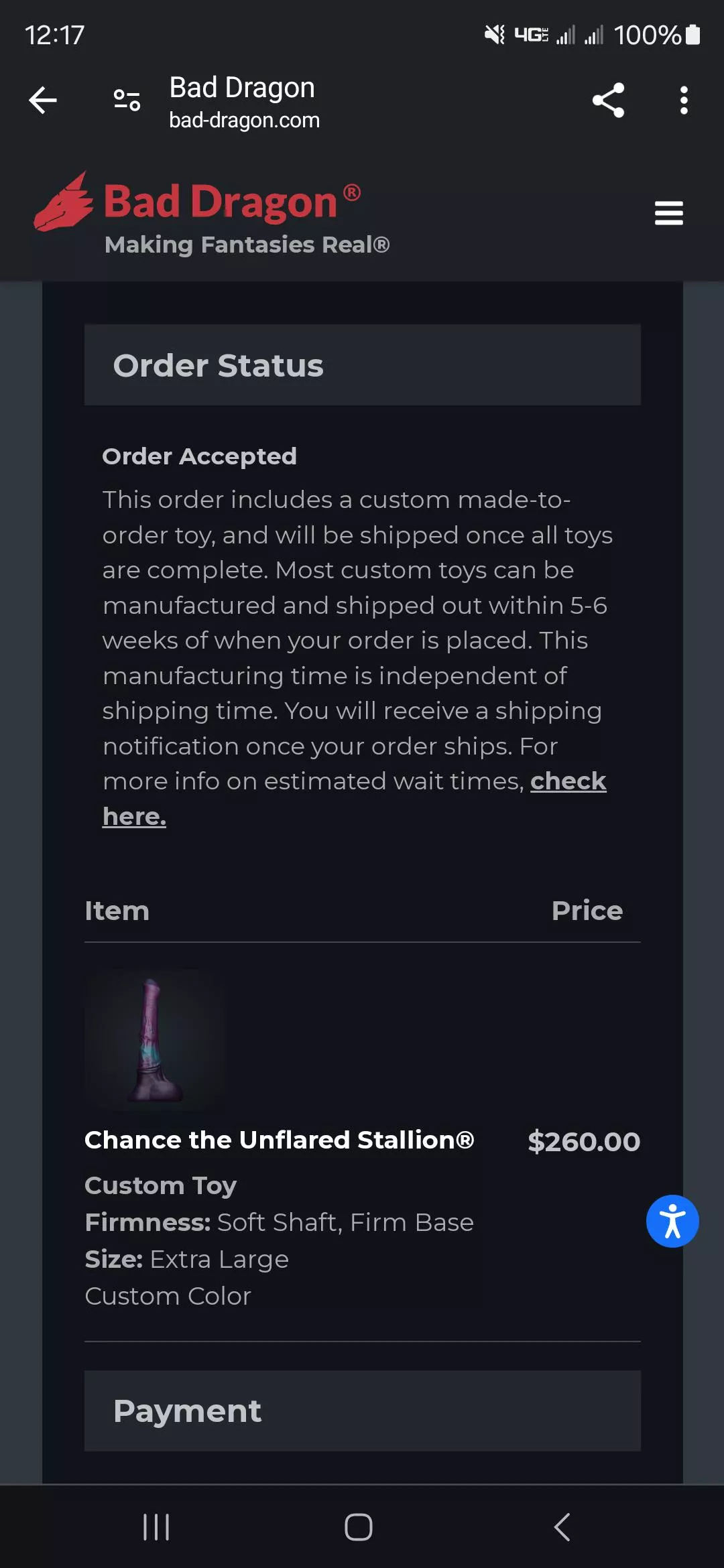Tap the clock showing 12:17
This screenshot has width=724, height=1568.
[54, 35]
